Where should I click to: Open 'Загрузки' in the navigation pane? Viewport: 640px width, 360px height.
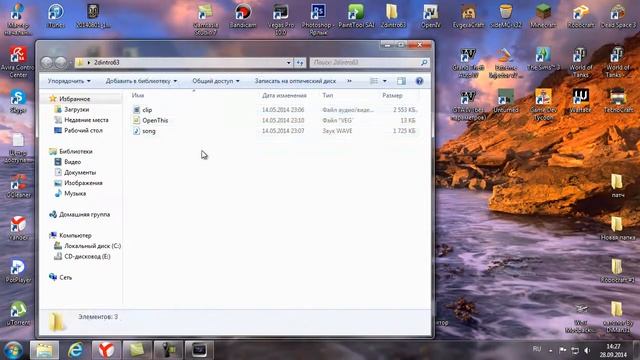click(76, 109)
